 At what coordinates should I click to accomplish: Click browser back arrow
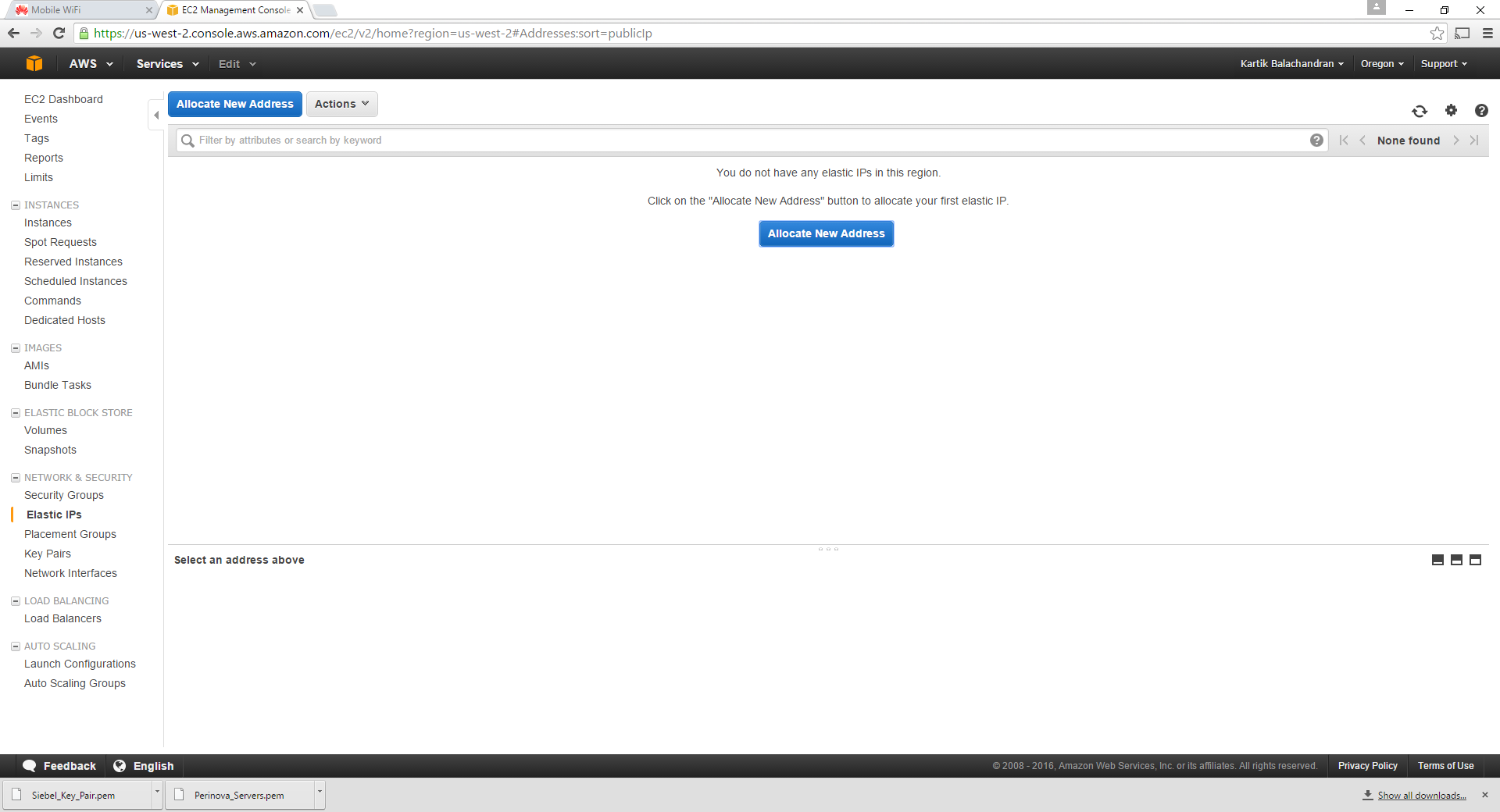[x=13, y=33]
